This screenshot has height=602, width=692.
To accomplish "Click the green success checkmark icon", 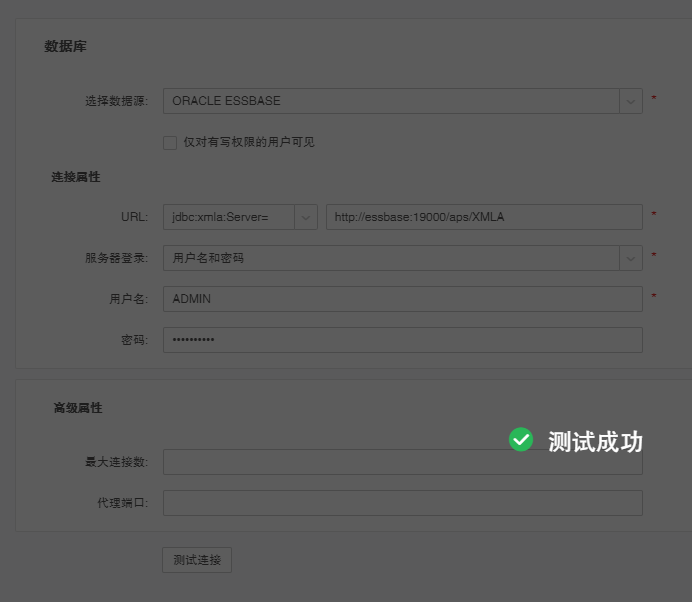I will point(521,440).
